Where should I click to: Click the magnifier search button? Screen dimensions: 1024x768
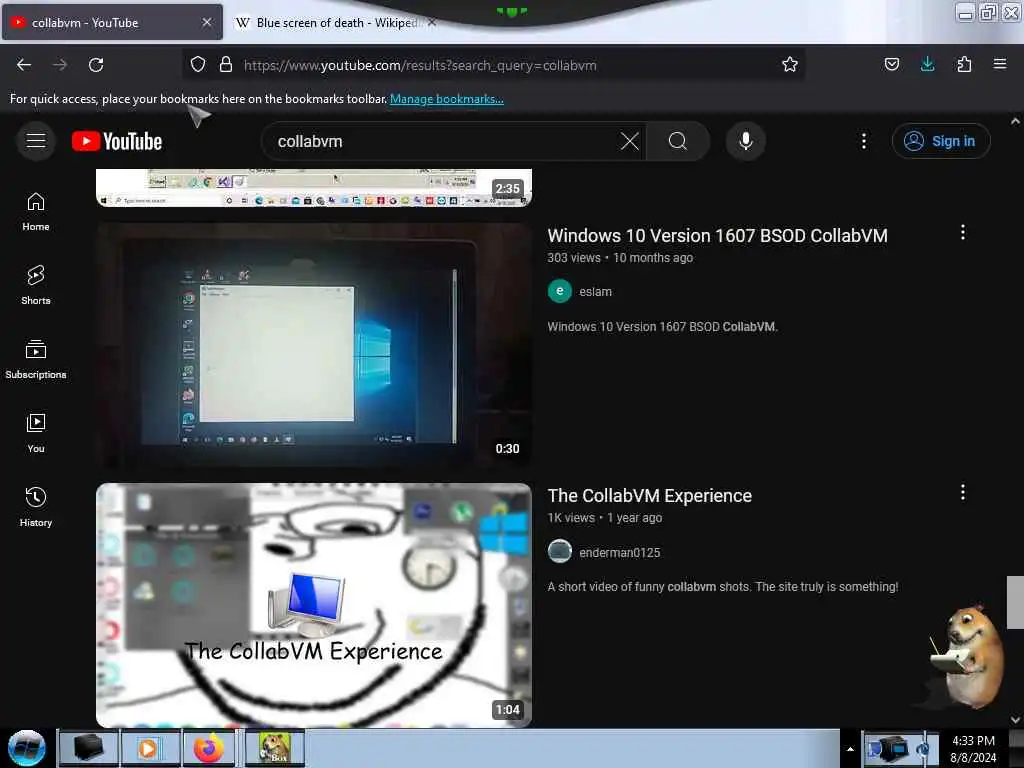click(x=678, y=141)
